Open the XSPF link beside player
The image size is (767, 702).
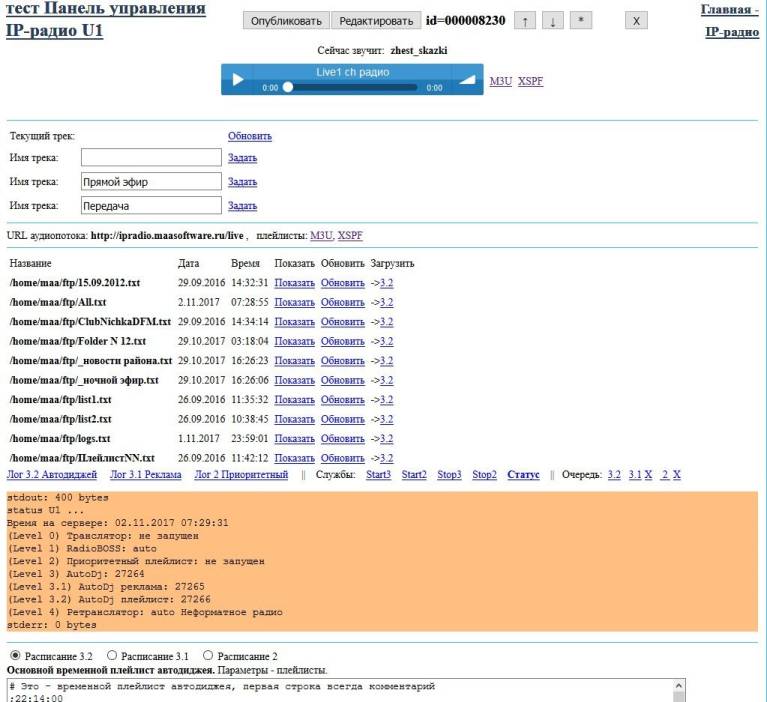point(530,81)
